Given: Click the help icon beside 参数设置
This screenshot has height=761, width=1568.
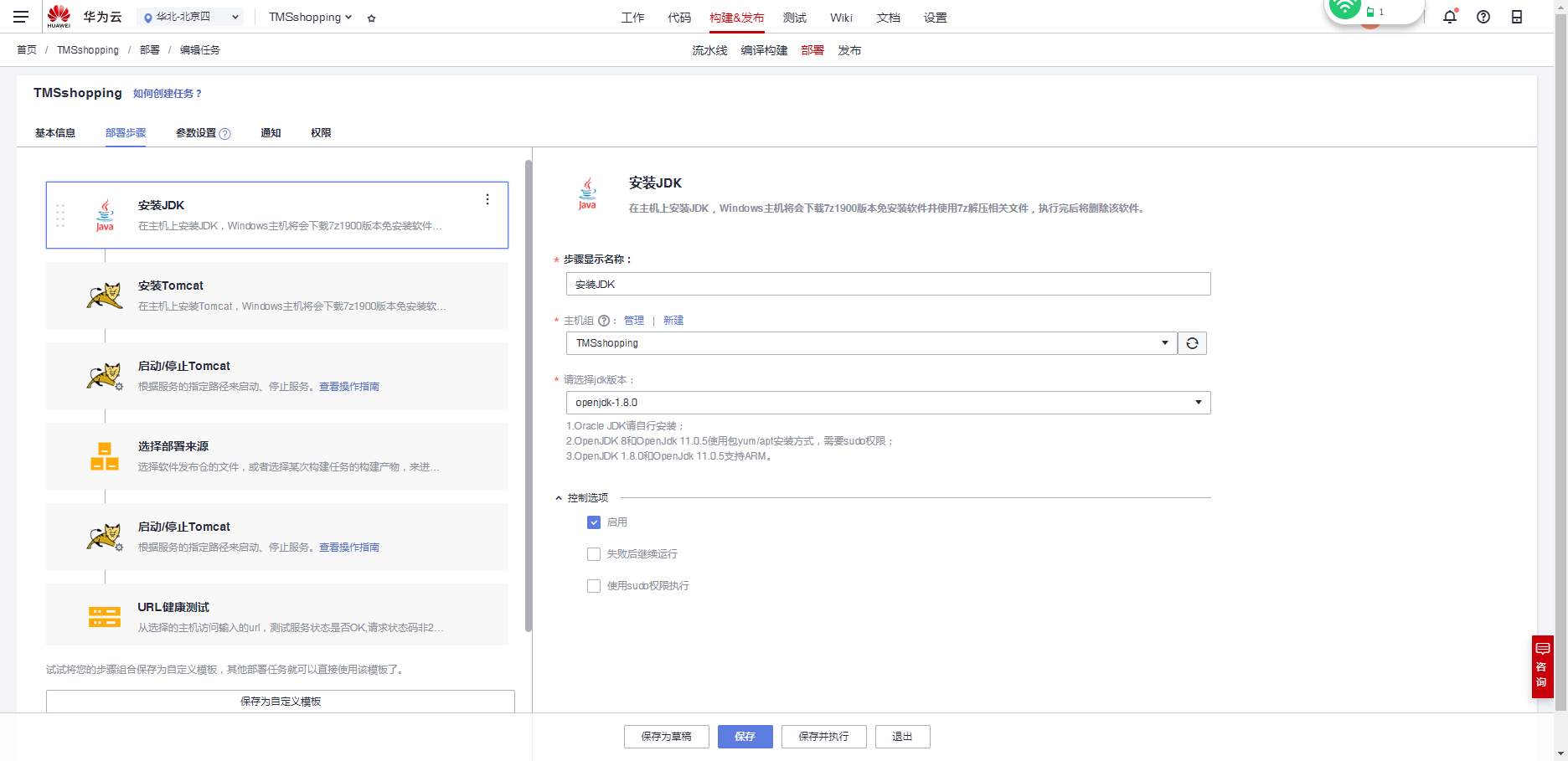Looking at the screenshot, I should point(224,133).
